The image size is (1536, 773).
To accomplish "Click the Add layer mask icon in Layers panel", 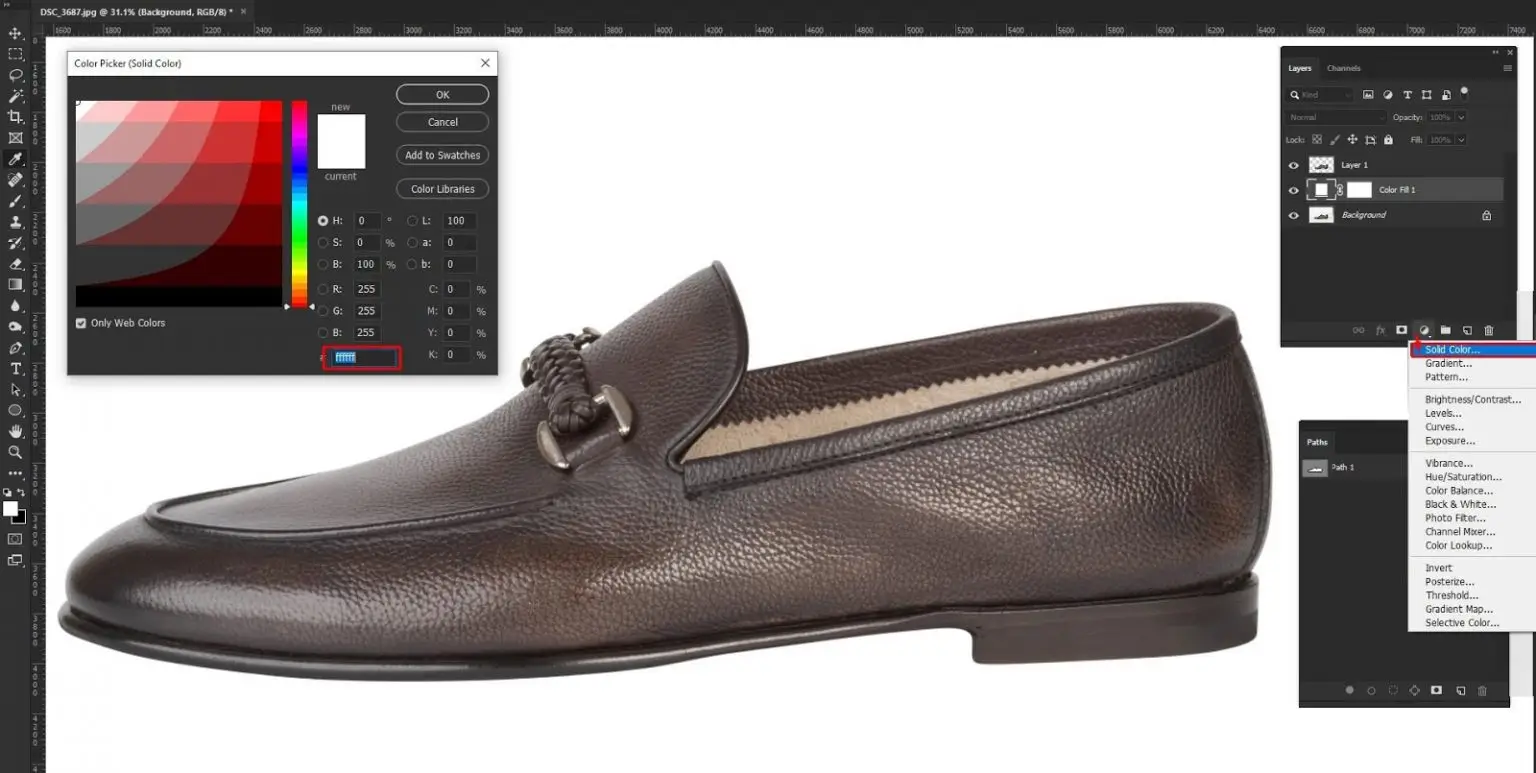I will (x=1402, y=330).
